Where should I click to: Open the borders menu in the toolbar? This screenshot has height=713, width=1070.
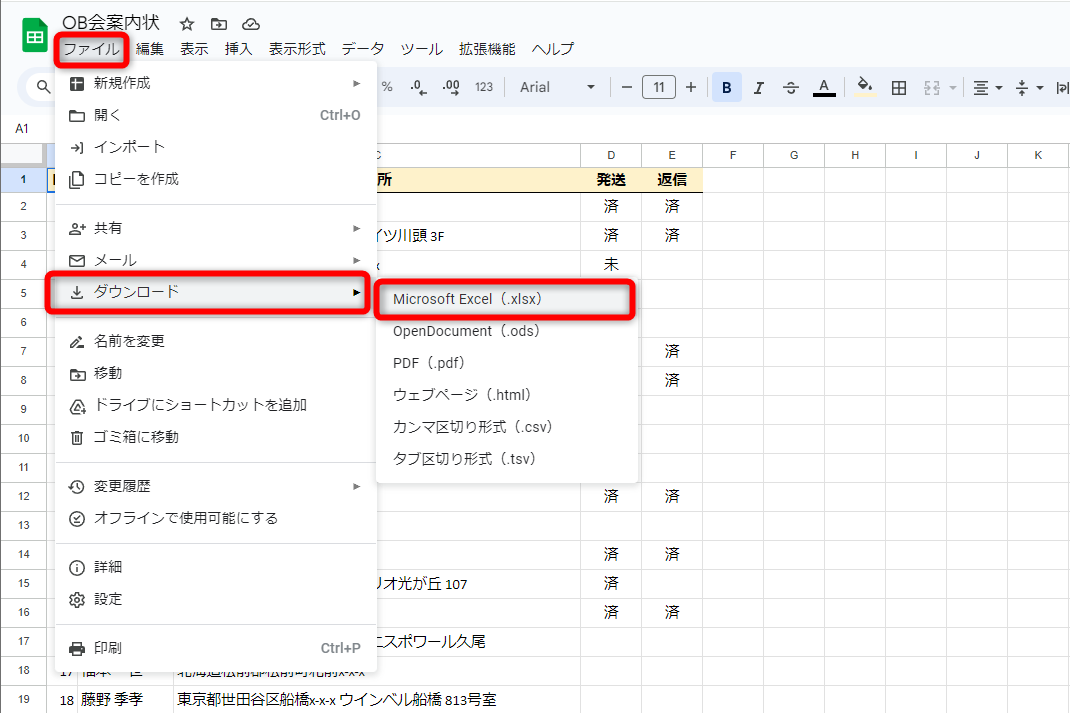(x=898, y=87)
